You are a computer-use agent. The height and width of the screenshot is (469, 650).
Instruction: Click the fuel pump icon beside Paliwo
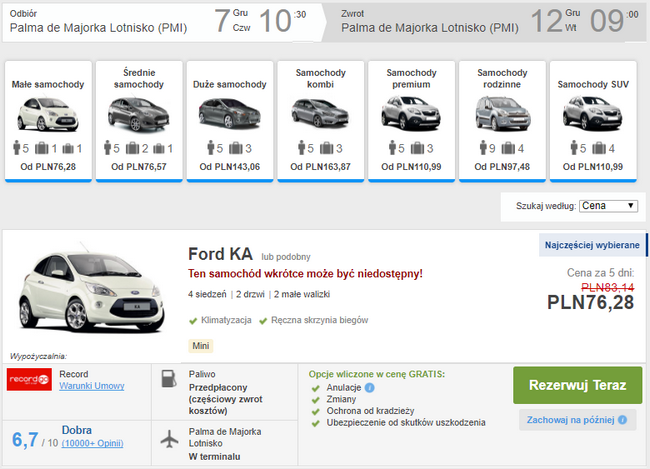[169, 379]
